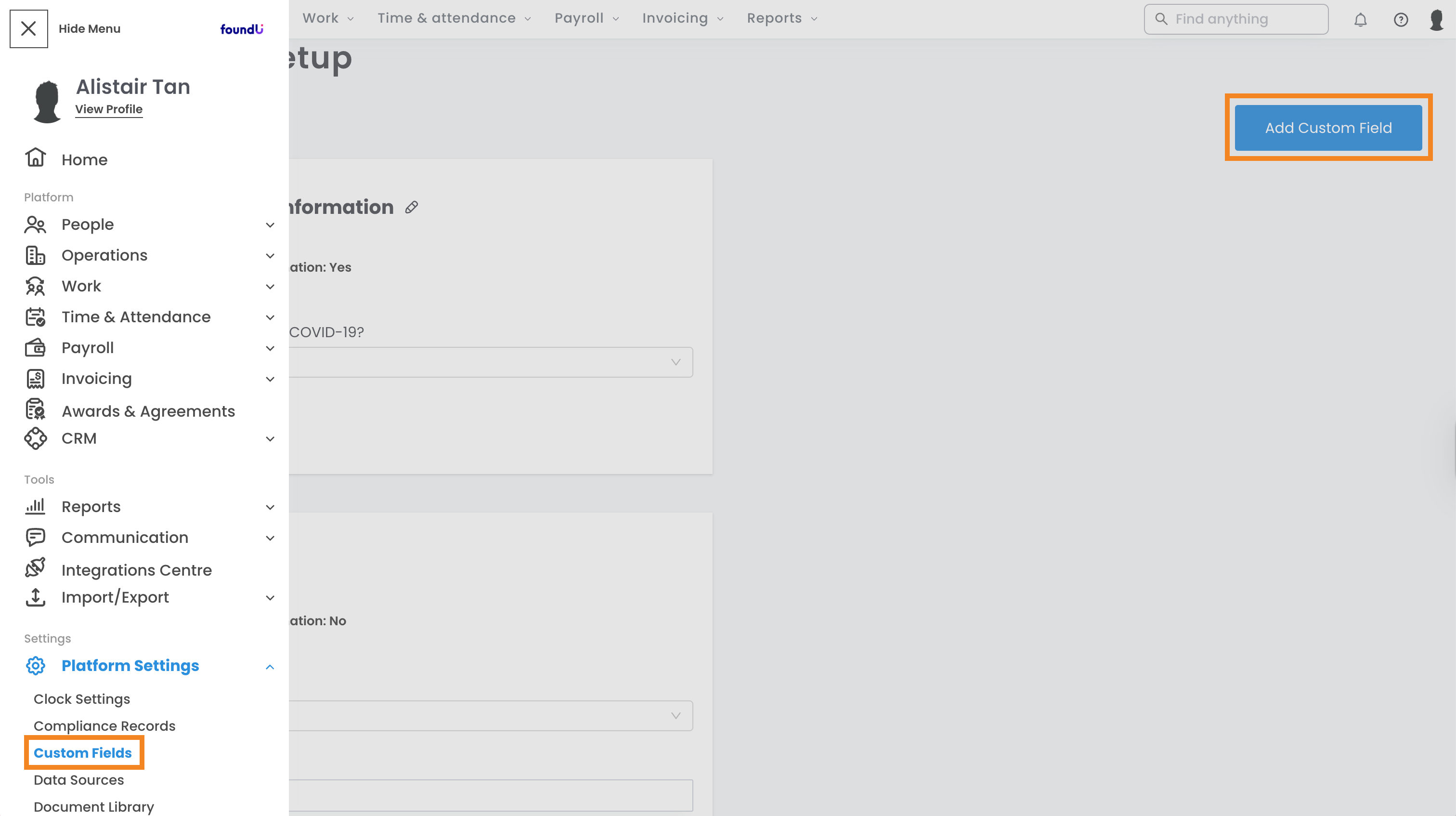Click the Awards & Agreements icon

[35, 409]
